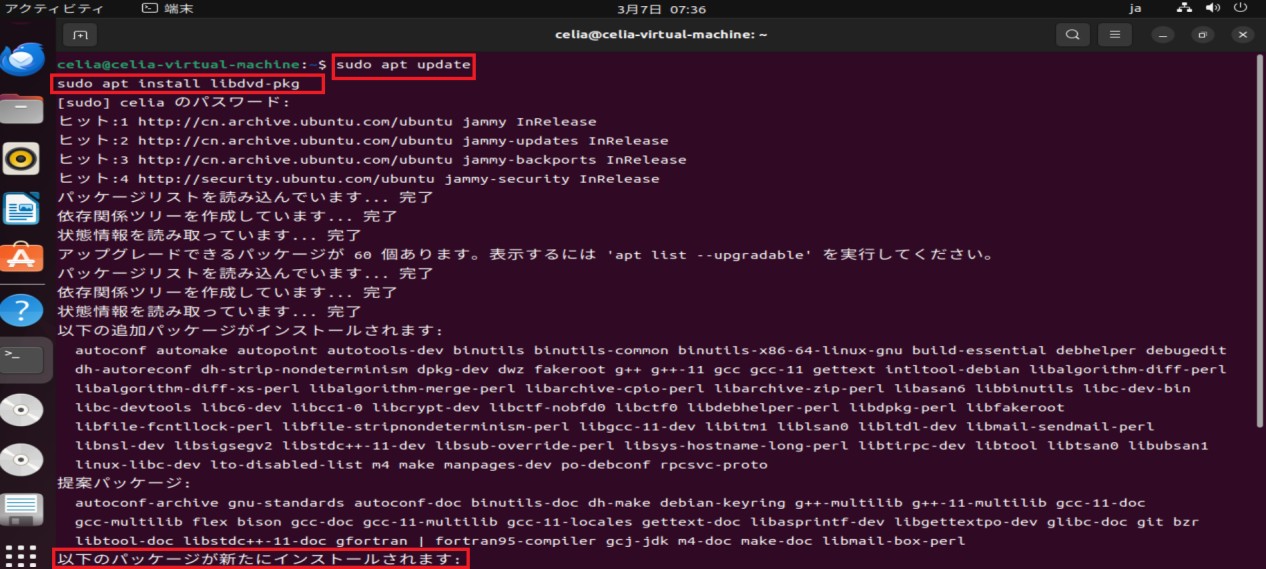Click the ヒット:4 jammy-security InRelease line
1266x569 pixels.
358,178
